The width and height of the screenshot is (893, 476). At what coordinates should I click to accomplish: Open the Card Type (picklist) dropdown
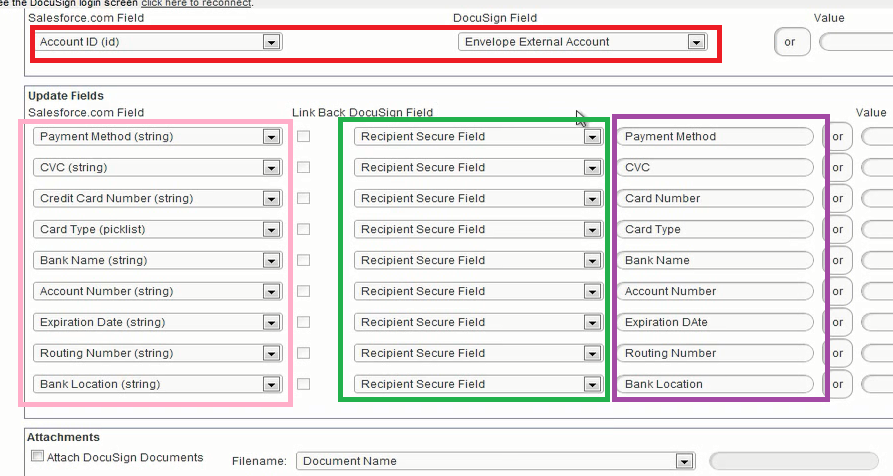[x=270, y=230]
